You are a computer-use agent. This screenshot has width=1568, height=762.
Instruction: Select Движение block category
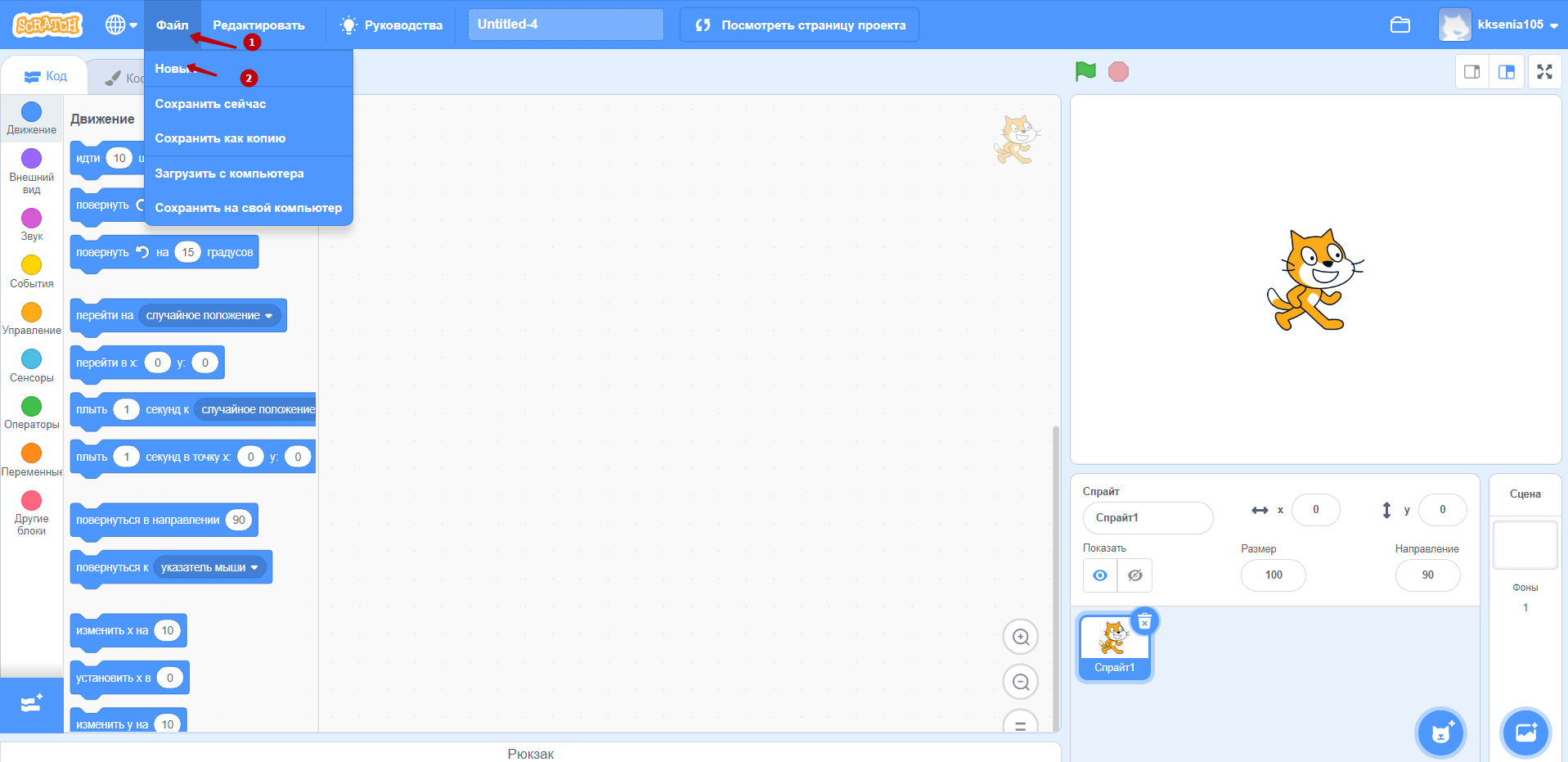pyautogui.click(x=31, y=119)
